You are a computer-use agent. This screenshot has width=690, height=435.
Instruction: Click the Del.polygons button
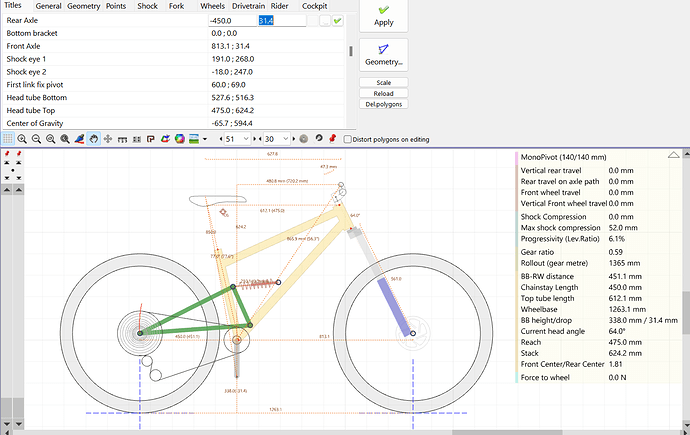[384, 104]
